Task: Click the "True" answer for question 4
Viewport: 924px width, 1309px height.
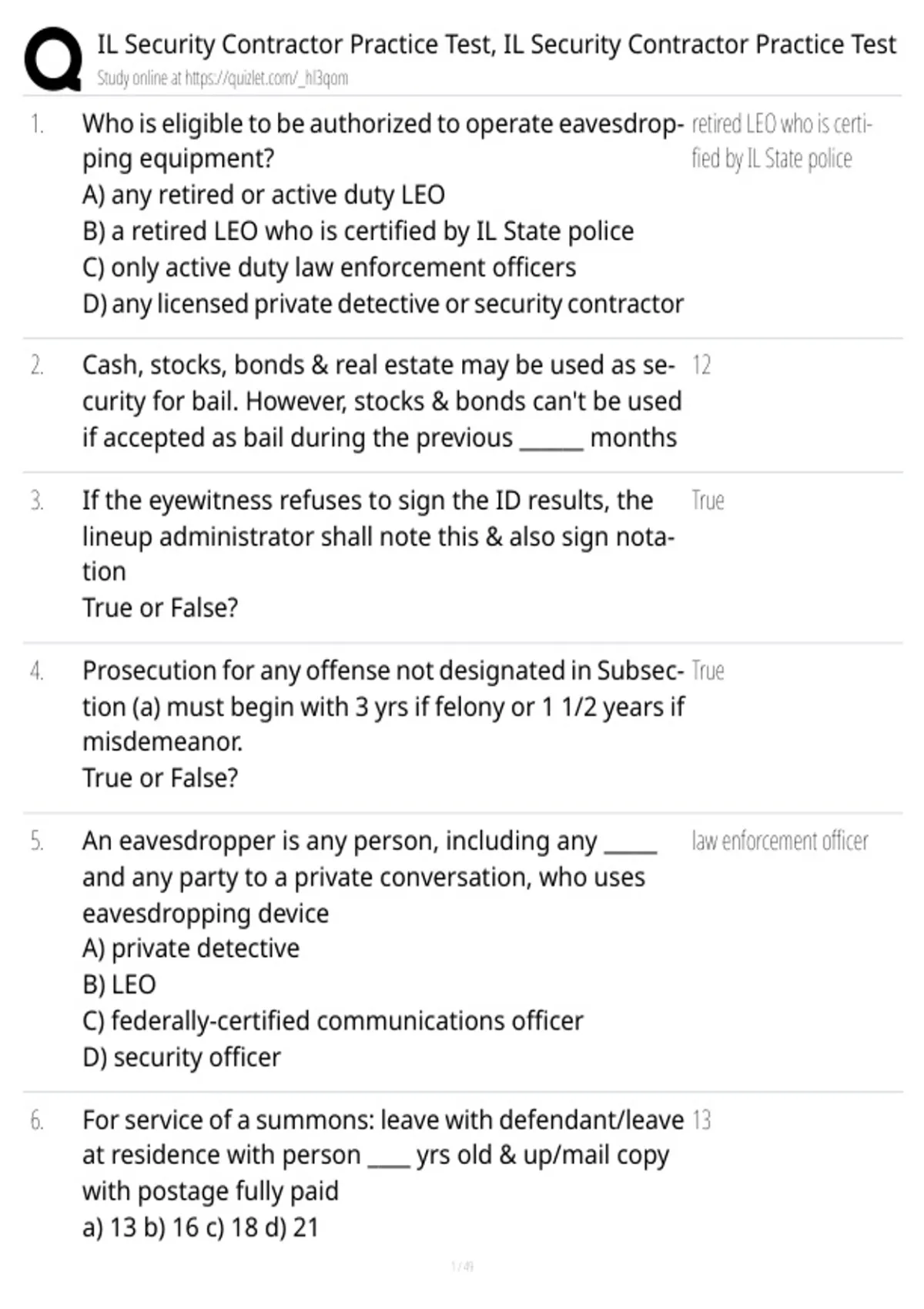Action: click(x=708, y=671)
